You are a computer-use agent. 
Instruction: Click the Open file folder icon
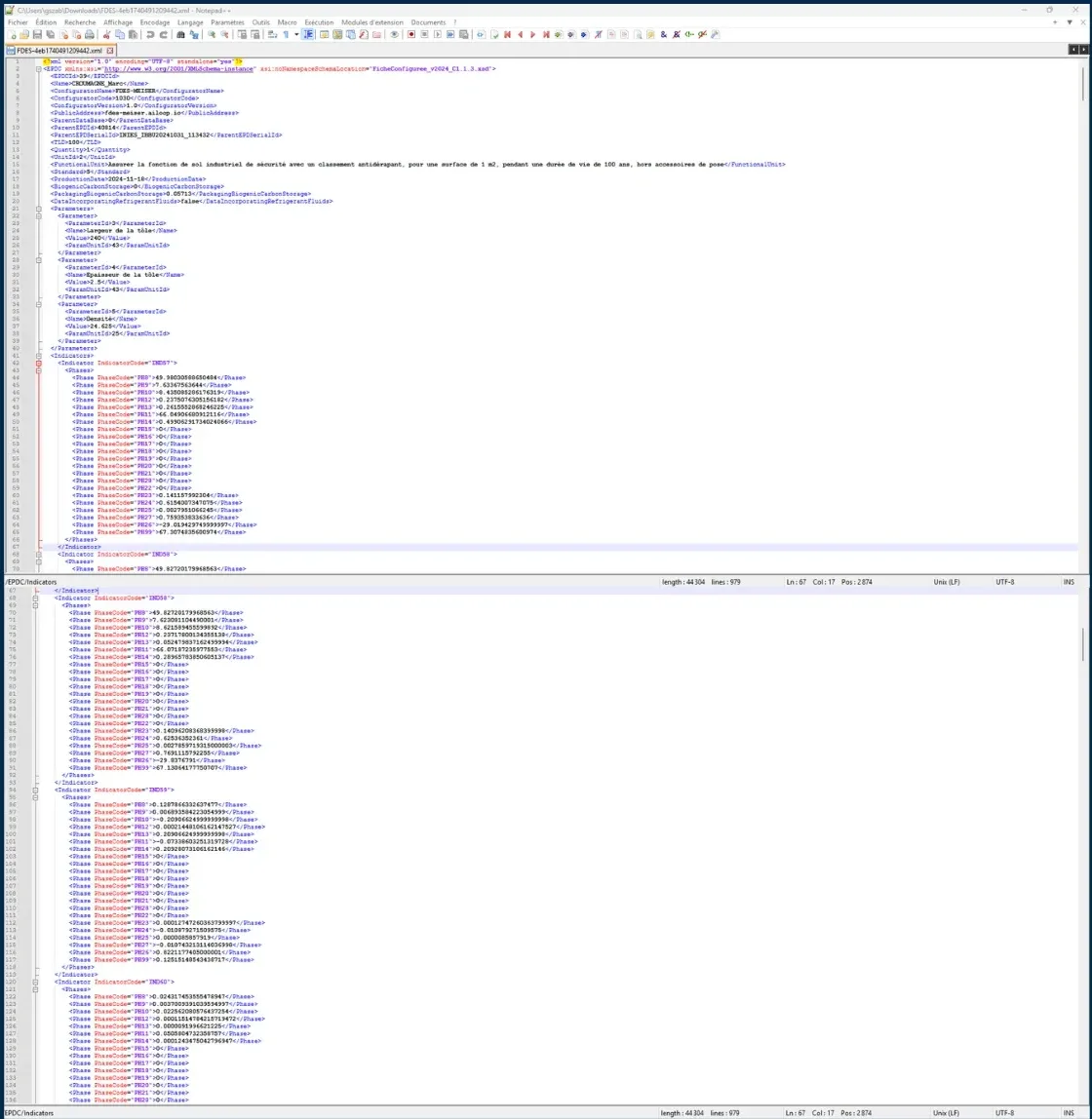tap(24, 34)
